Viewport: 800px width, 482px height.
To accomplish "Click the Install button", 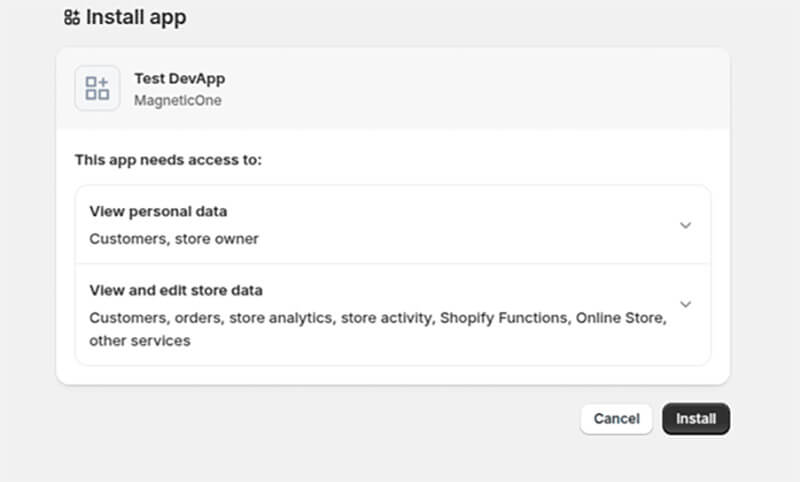I will (x=696, y=419).
